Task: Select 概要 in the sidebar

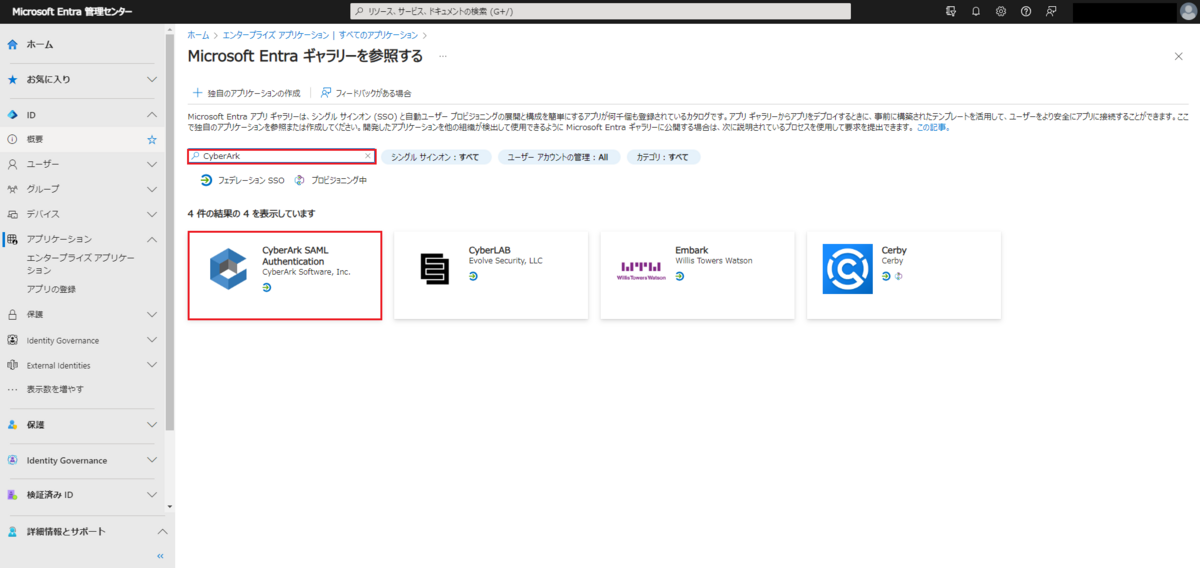Action: tap(82, 139)
